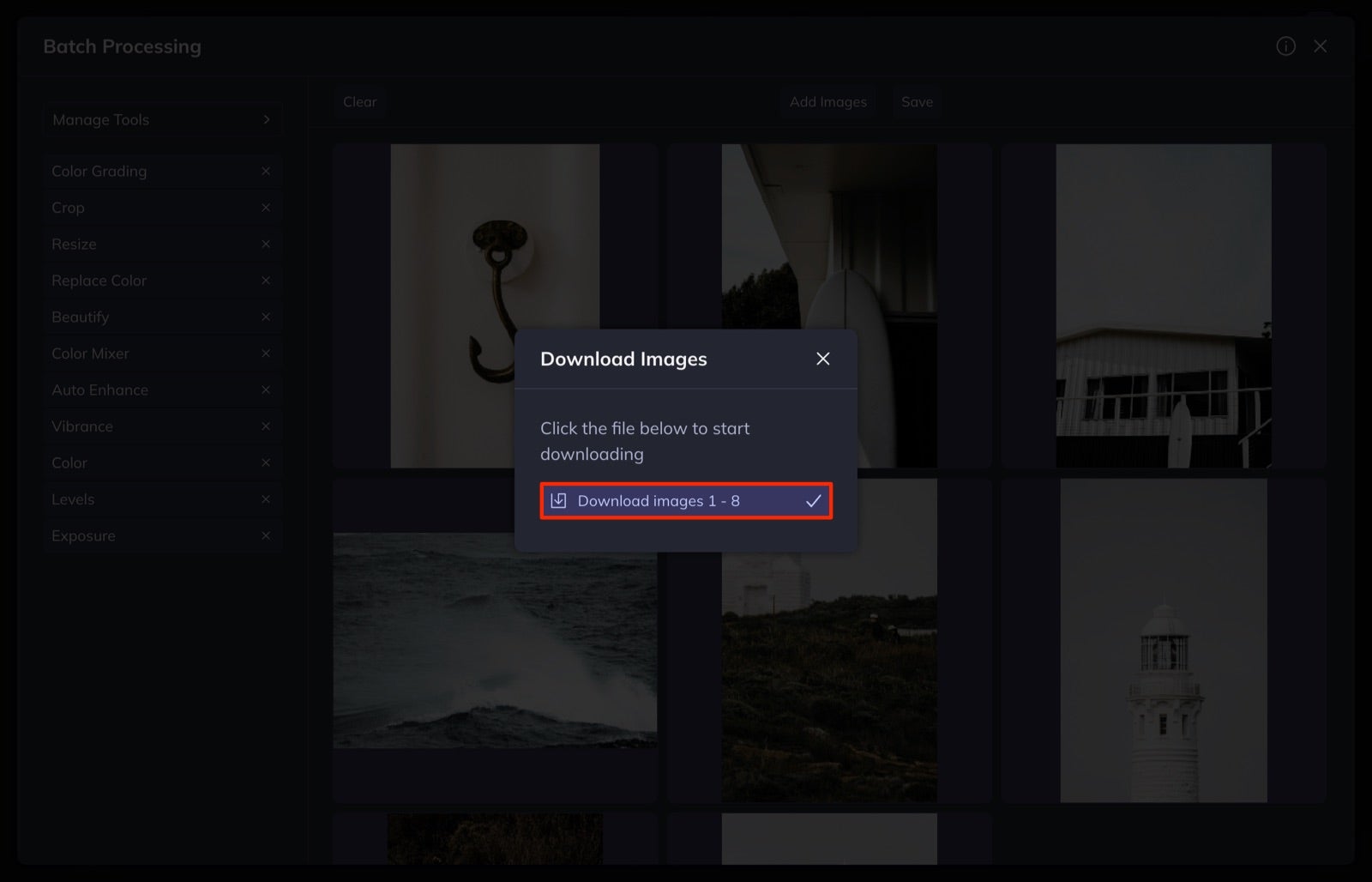
Task: Remove the Resize tool
Action: pos(266,244)
